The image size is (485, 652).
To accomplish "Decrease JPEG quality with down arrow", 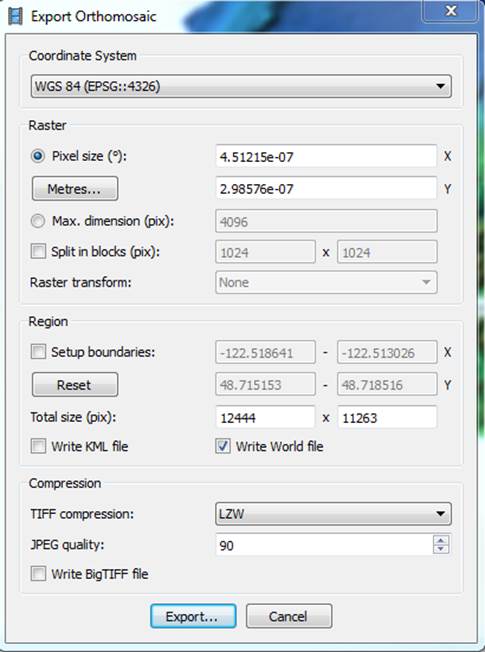I will click(x=440, y=549).
